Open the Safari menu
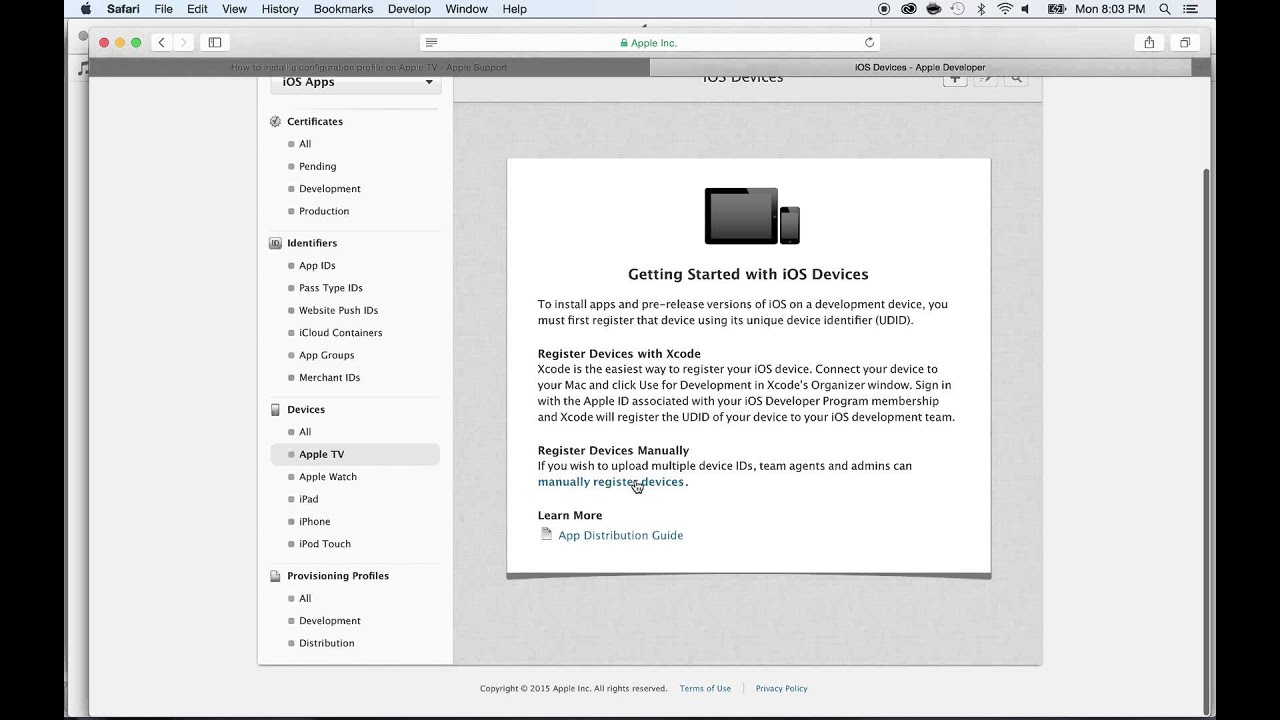Viewport: 1280px width, 720px height. click(123, 9)
